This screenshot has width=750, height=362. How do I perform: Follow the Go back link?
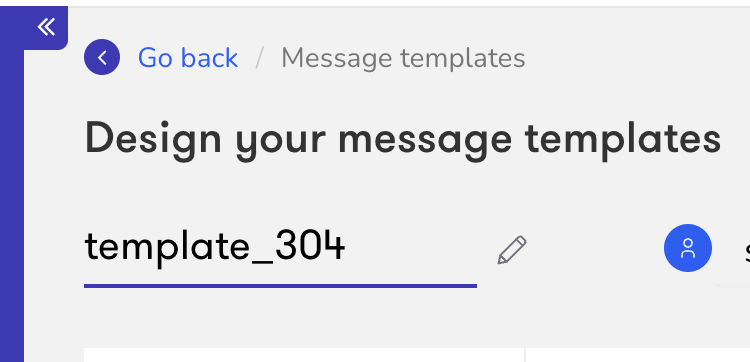tap(188, 58)
